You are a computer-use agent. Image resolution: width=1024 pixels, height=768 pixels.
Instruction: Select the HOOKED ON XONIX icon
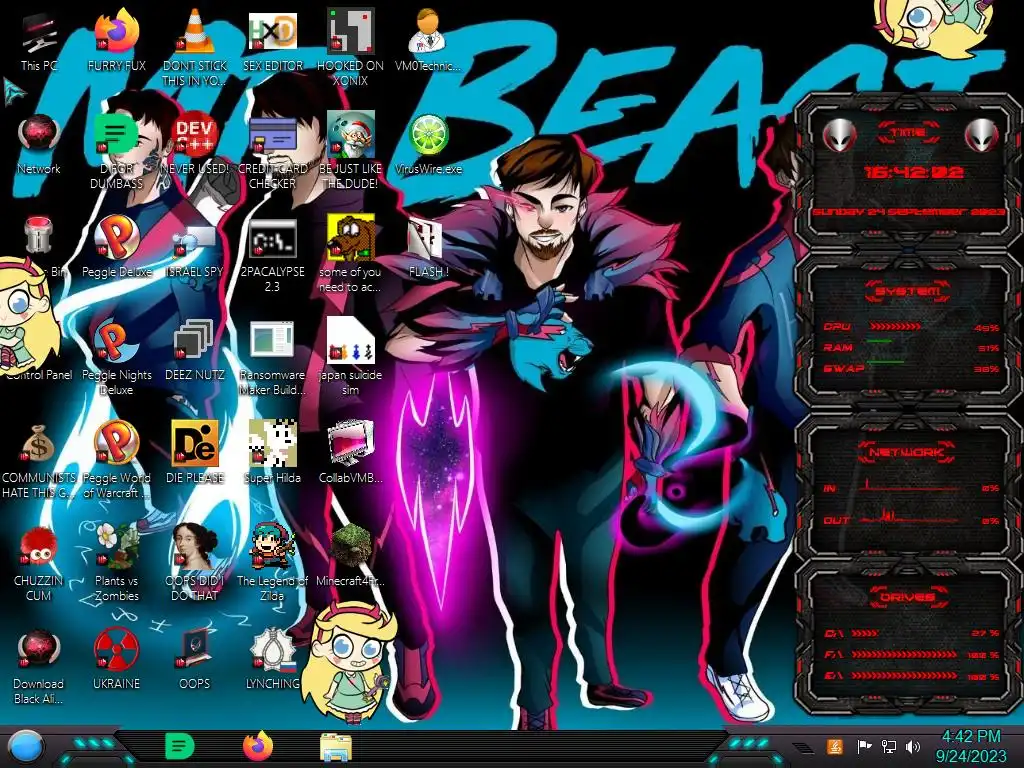351,47
